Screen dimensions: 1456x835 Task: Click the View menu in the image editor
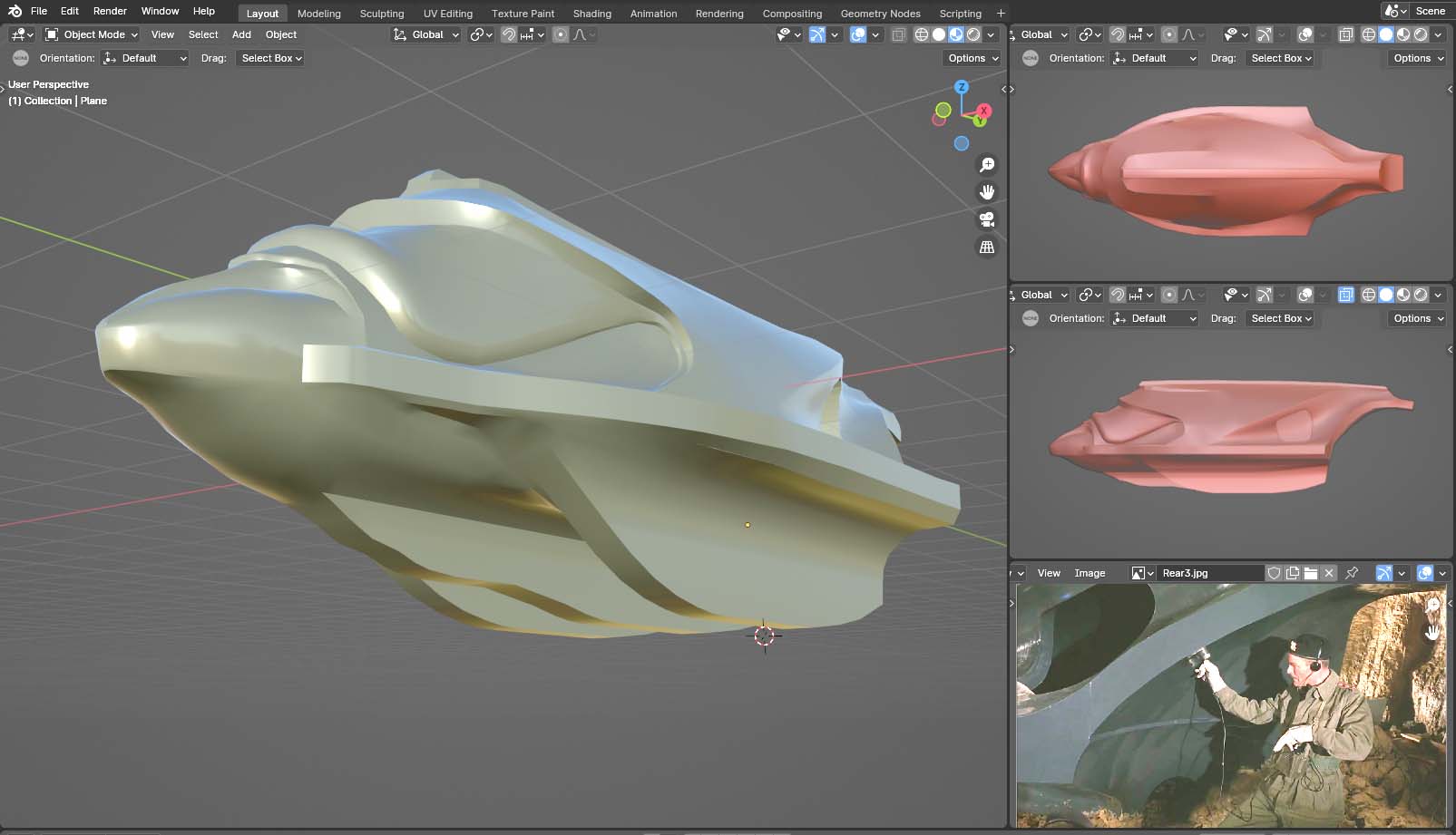pyautogui.click(x=1049, y=573)
